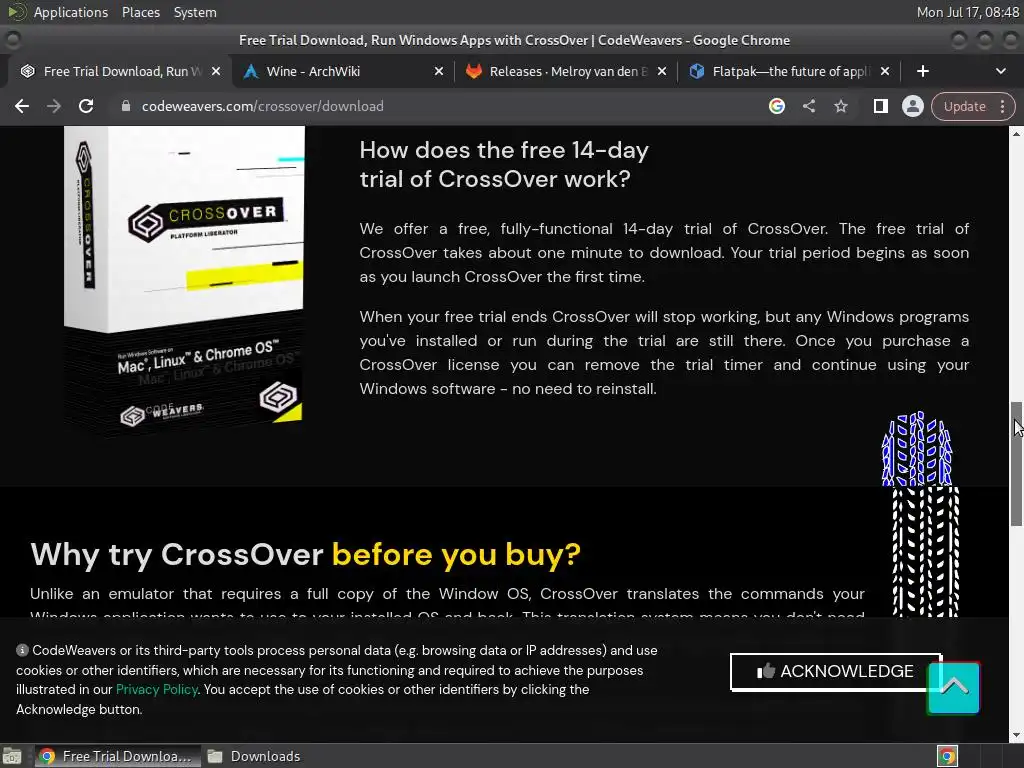Click 'Why try CrossOver before you buy?' heading
The height and width of the screenshot is (768, 1024).
(x=306, y=554)
